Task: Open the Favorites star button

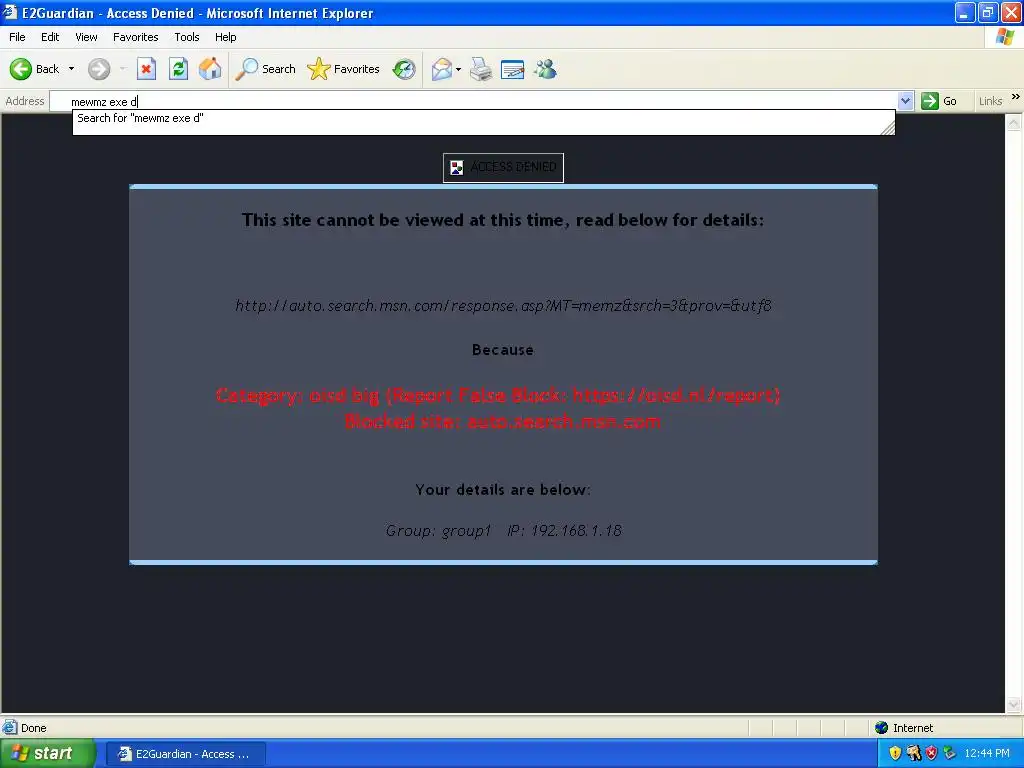Action: point(344,69)
